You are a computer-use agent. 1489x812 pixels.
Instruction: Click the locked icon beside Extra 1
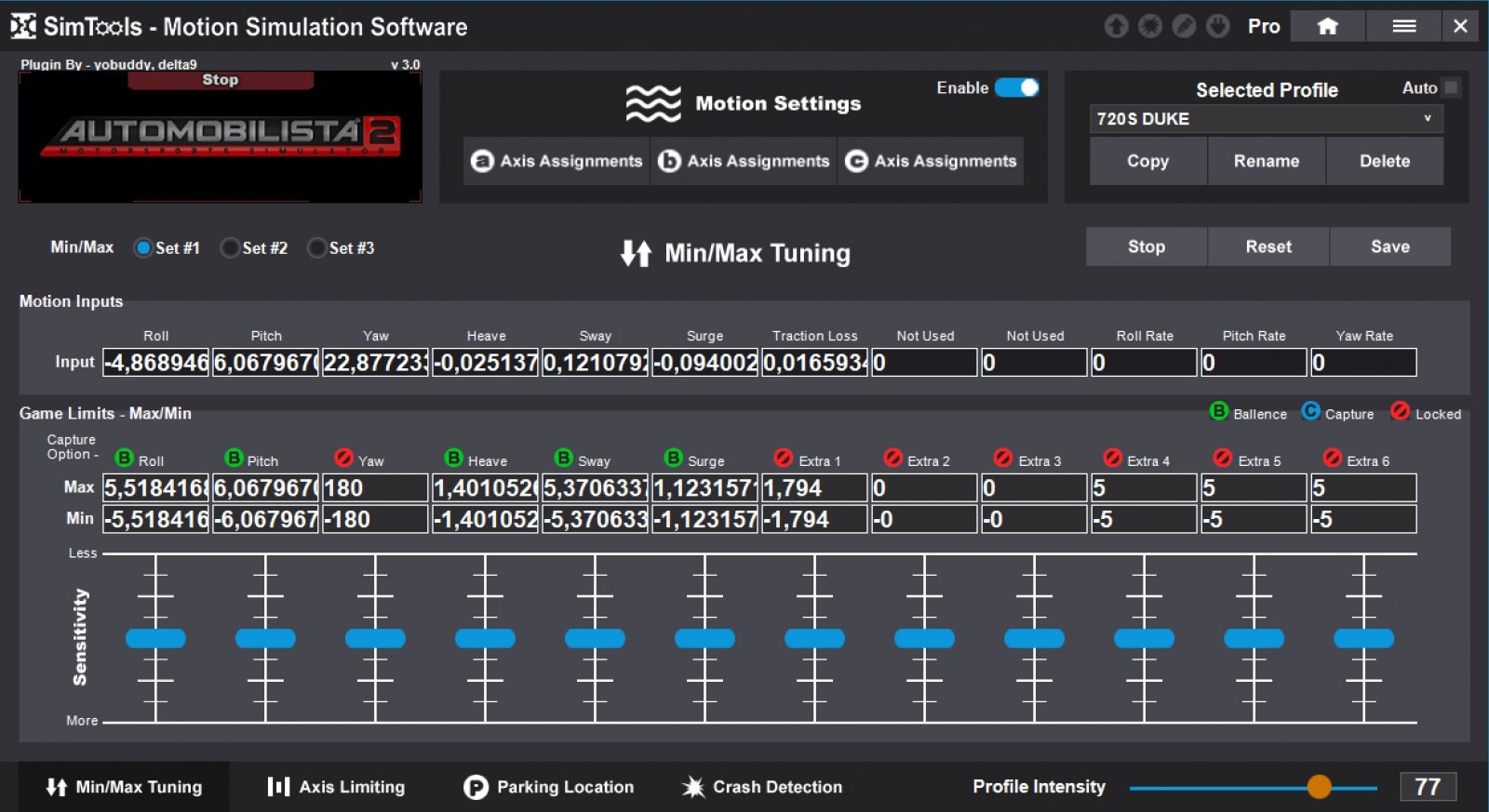(783, 458)
